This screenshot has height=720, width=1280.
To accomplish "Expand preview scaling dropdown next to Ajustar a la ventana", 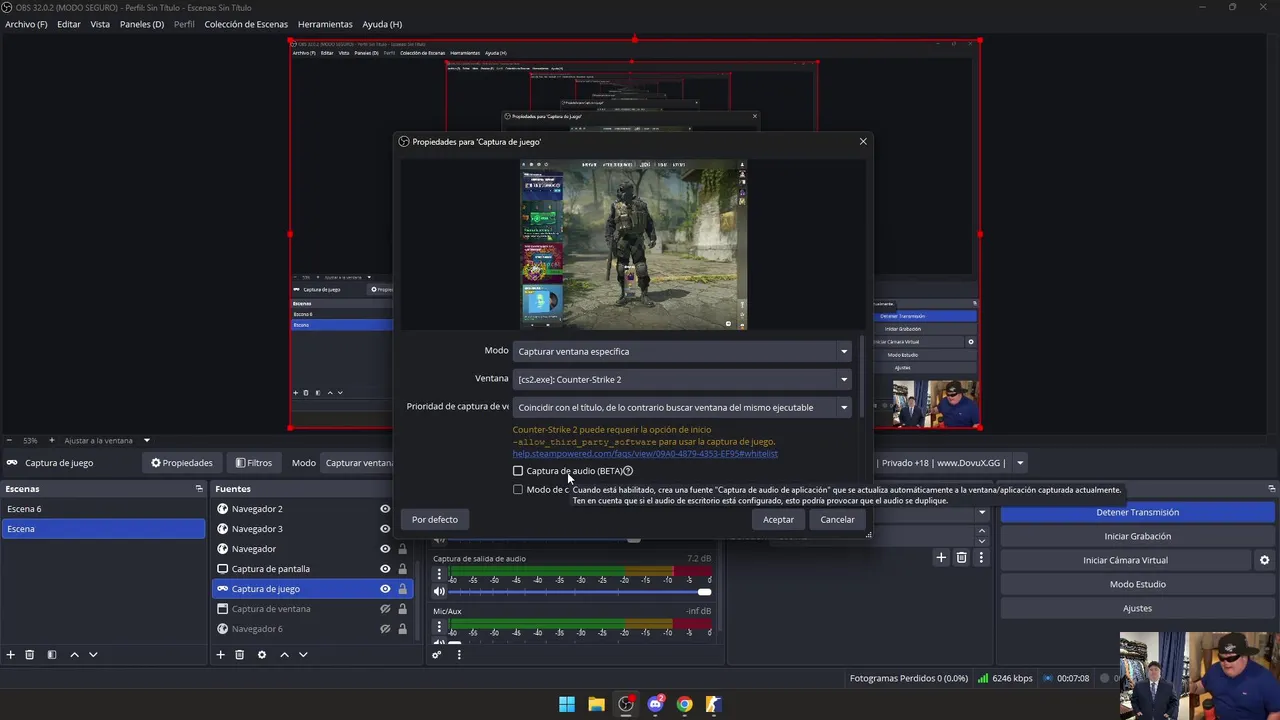I will [x=146, y=440].
